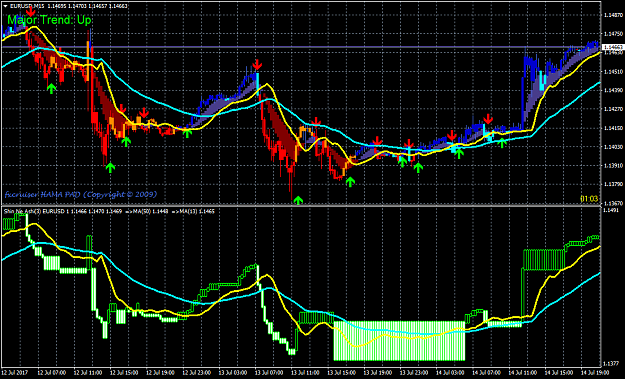
Task: Select the 'fxcruiser HAMA PAD' copyright label
Action: (81, 194)
